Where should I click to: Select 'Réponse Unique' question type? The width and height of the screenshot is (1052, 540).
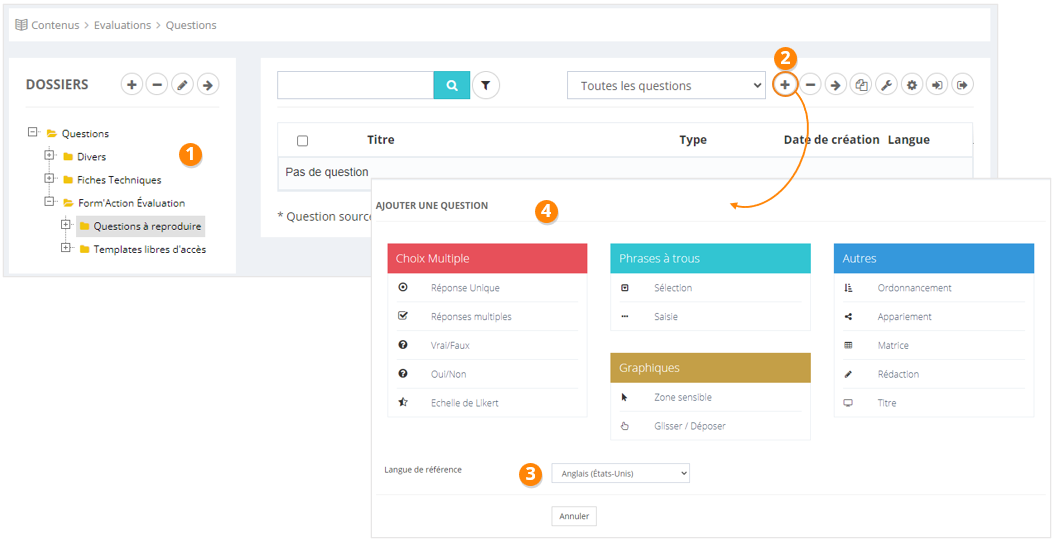coord(465,288)
